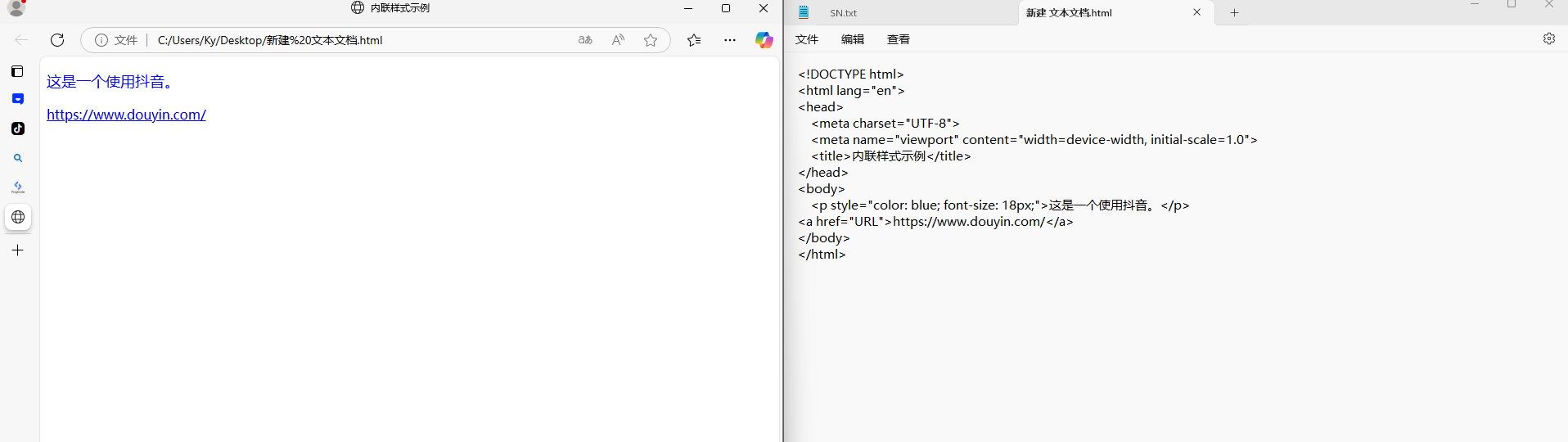The image size is (1568, 442).
Task: Maximize the Edge browser window
Action: point(726,8)
